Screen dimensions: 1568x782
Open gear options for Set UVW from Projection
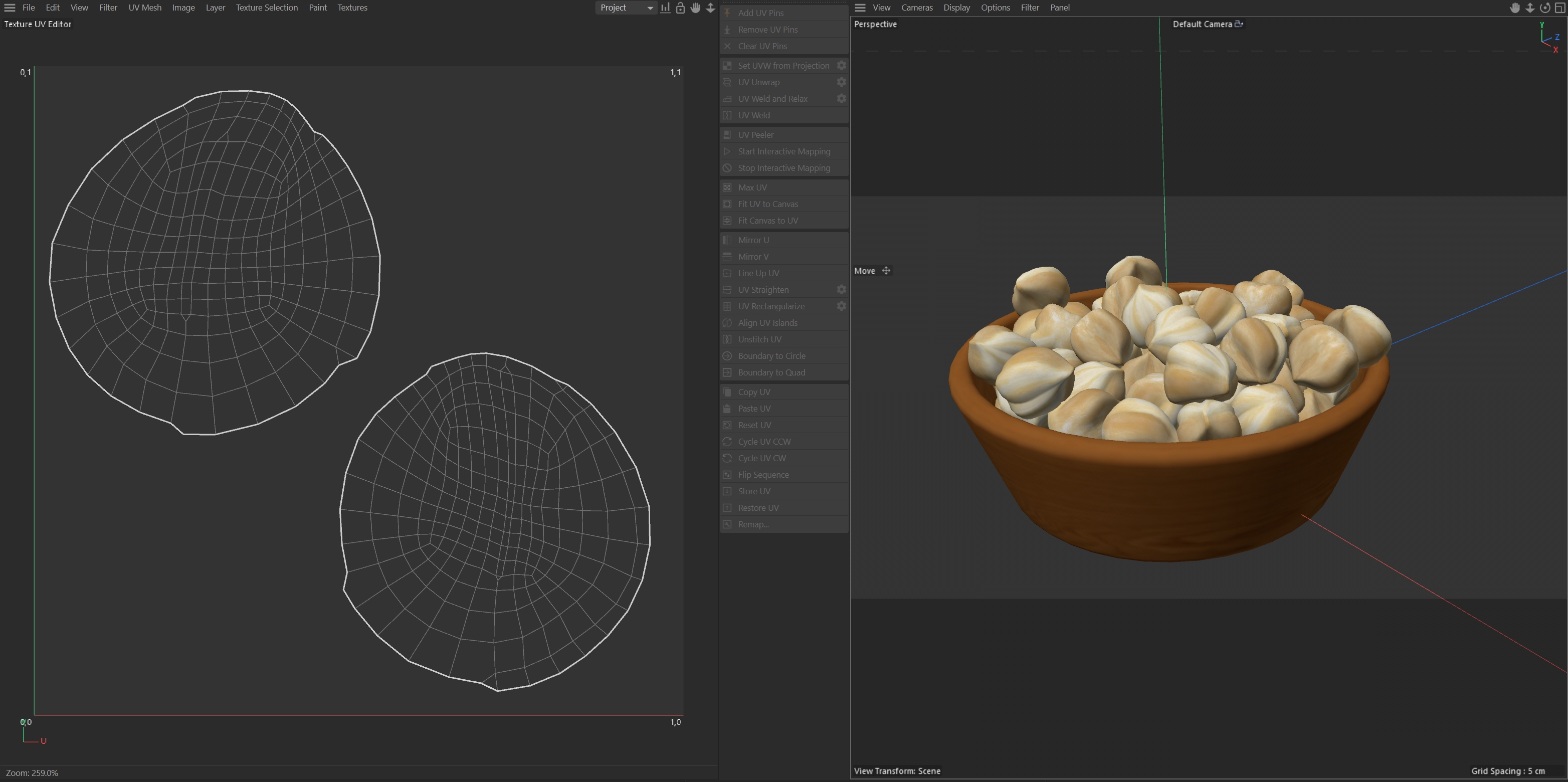coord(841,66)
